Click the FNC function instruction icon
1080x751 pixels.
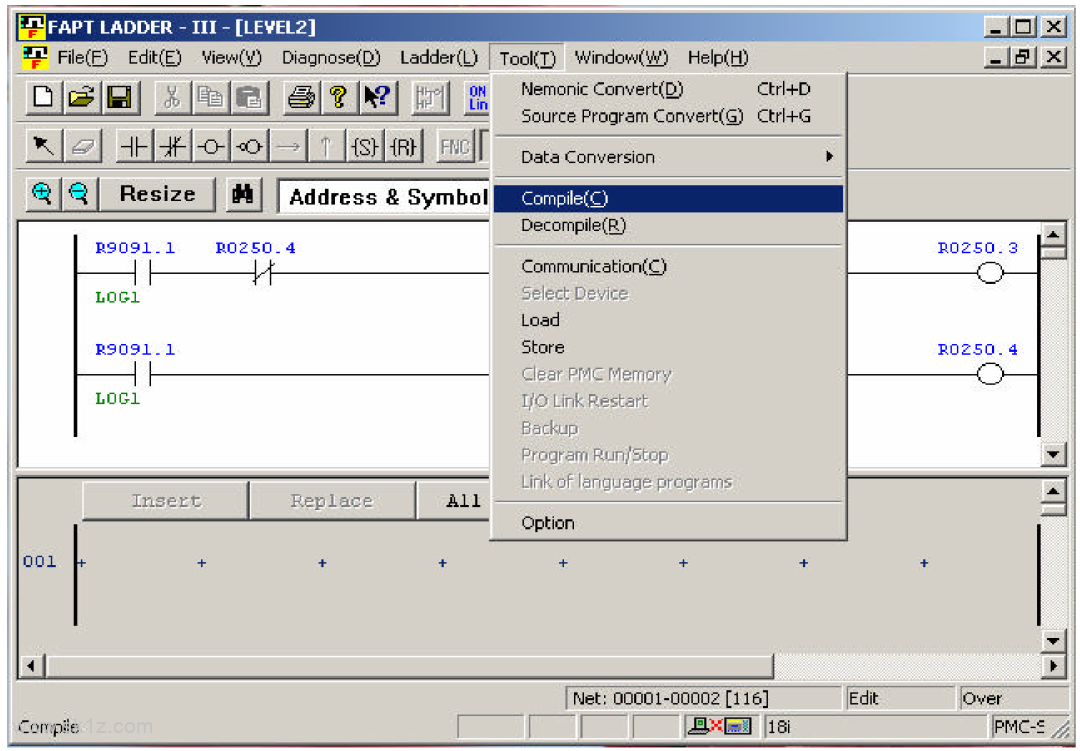(455, 146)
